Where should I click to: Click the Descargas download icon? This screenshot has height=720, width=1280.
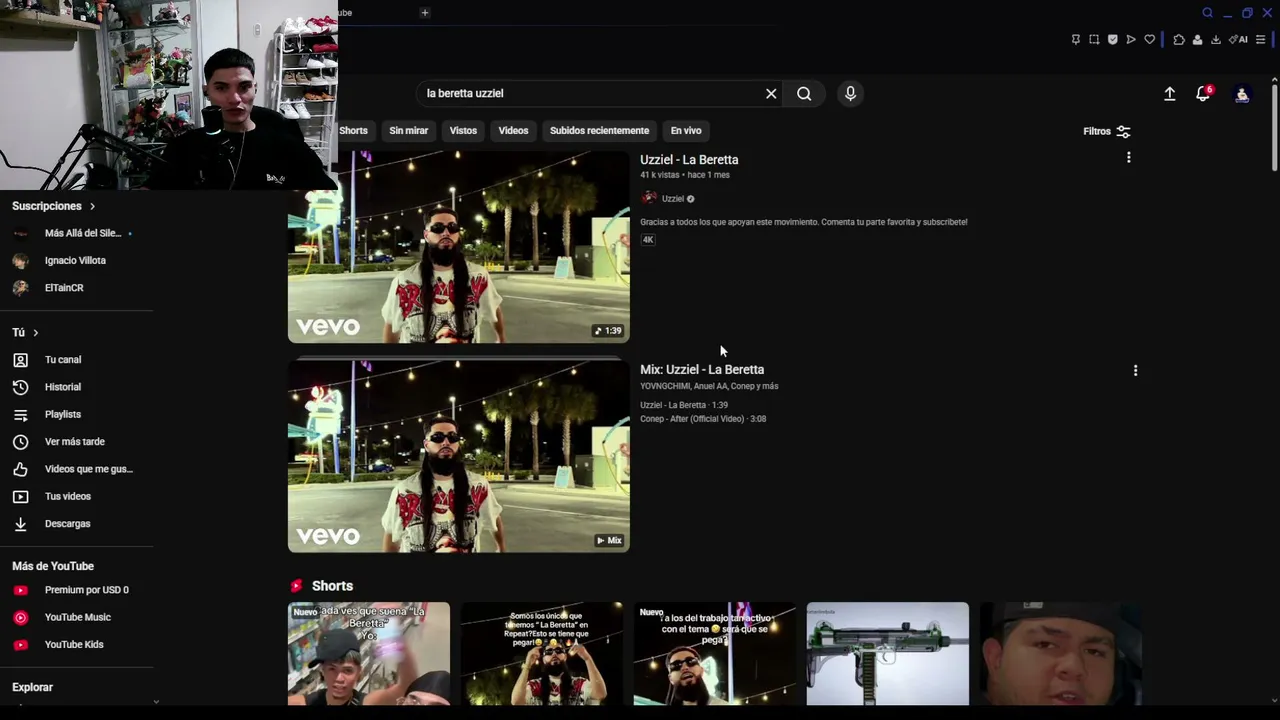pyautogui.click(x=20, y=524)
